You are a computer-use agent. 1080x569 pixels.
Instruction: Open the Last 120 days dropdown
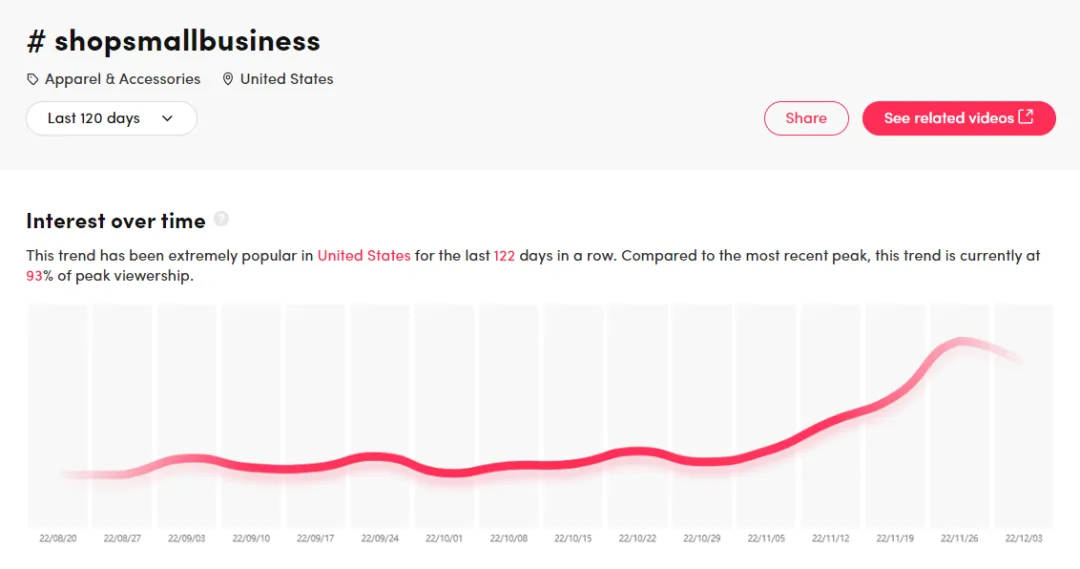(111, 118)
